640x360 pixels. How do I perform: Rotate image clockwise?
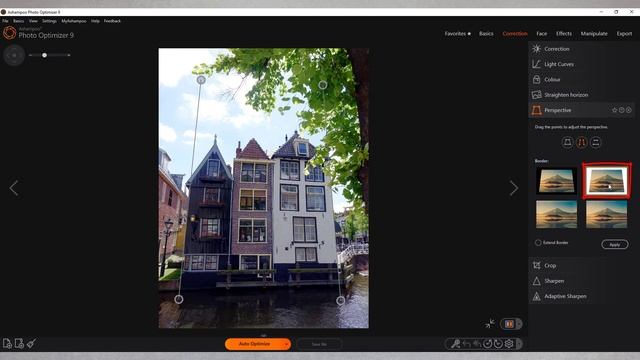point(498,344)
